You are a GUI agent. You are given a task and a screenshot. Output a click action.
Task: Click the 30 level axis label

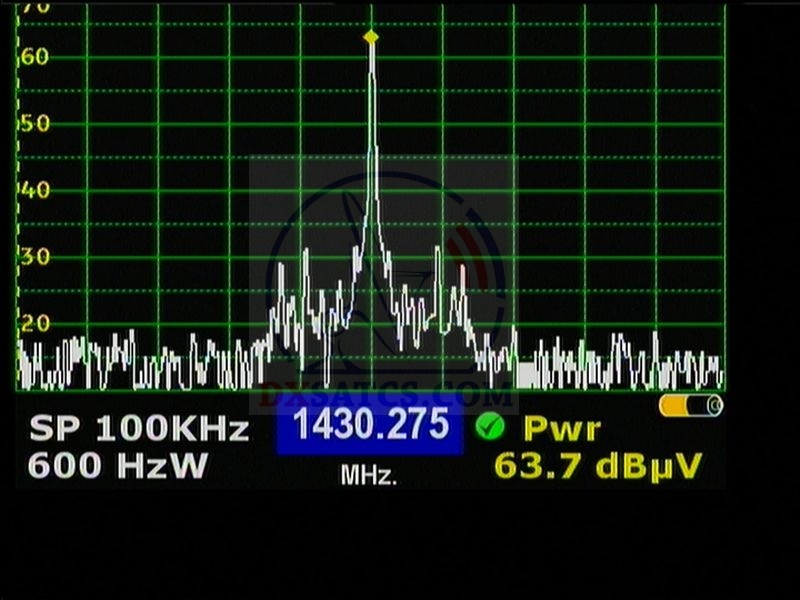point(34,256)
